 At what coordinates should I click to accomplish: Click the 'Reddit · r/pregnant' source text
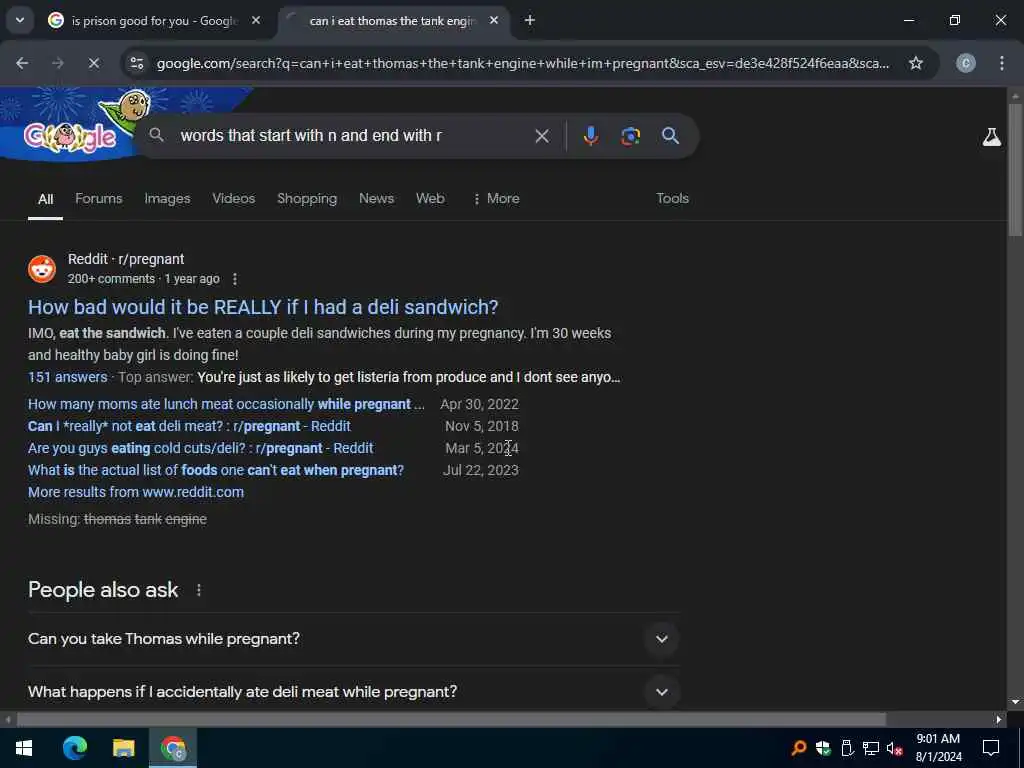click(x=126, y=259)
